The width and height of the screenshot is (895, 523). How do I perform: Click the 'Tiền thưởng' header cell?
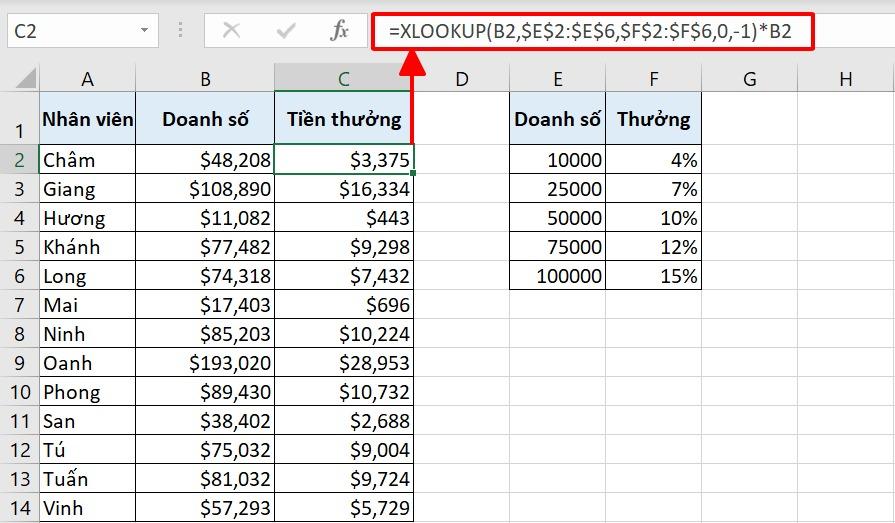click(x=344, y=118)
